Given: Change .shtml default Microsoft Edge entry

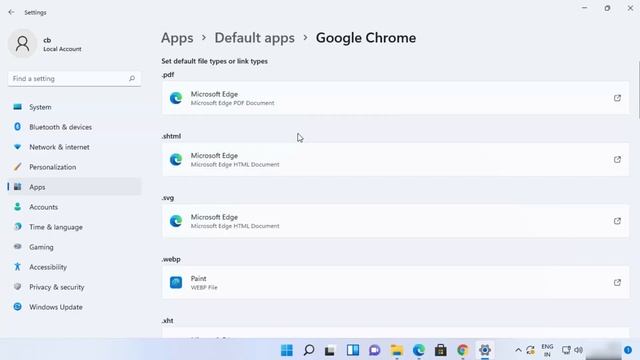Looking at the screenshot, I should coord(396,160).
